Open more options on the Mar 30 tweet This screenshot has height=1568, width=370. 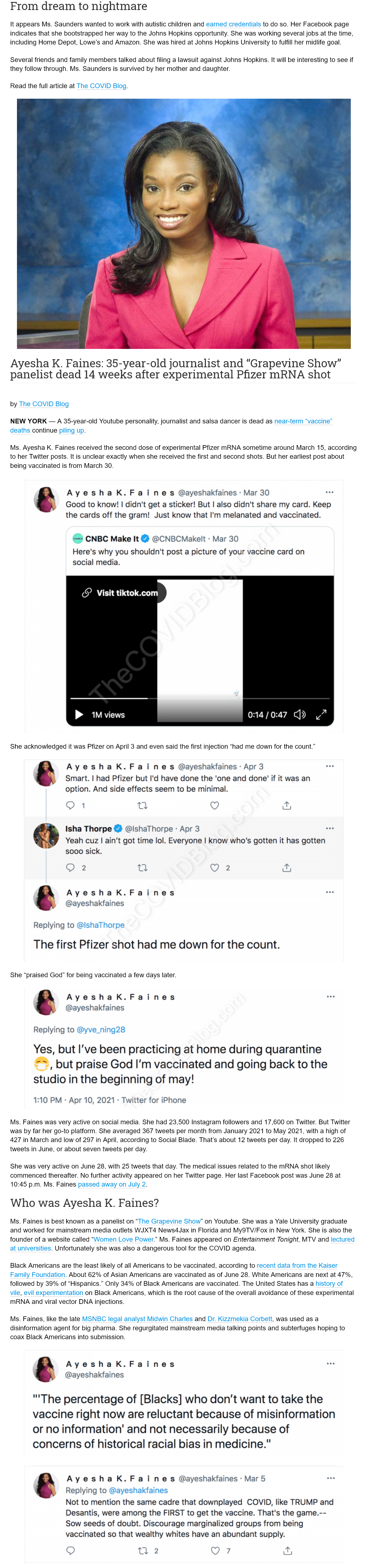click(x=329, y=492)
